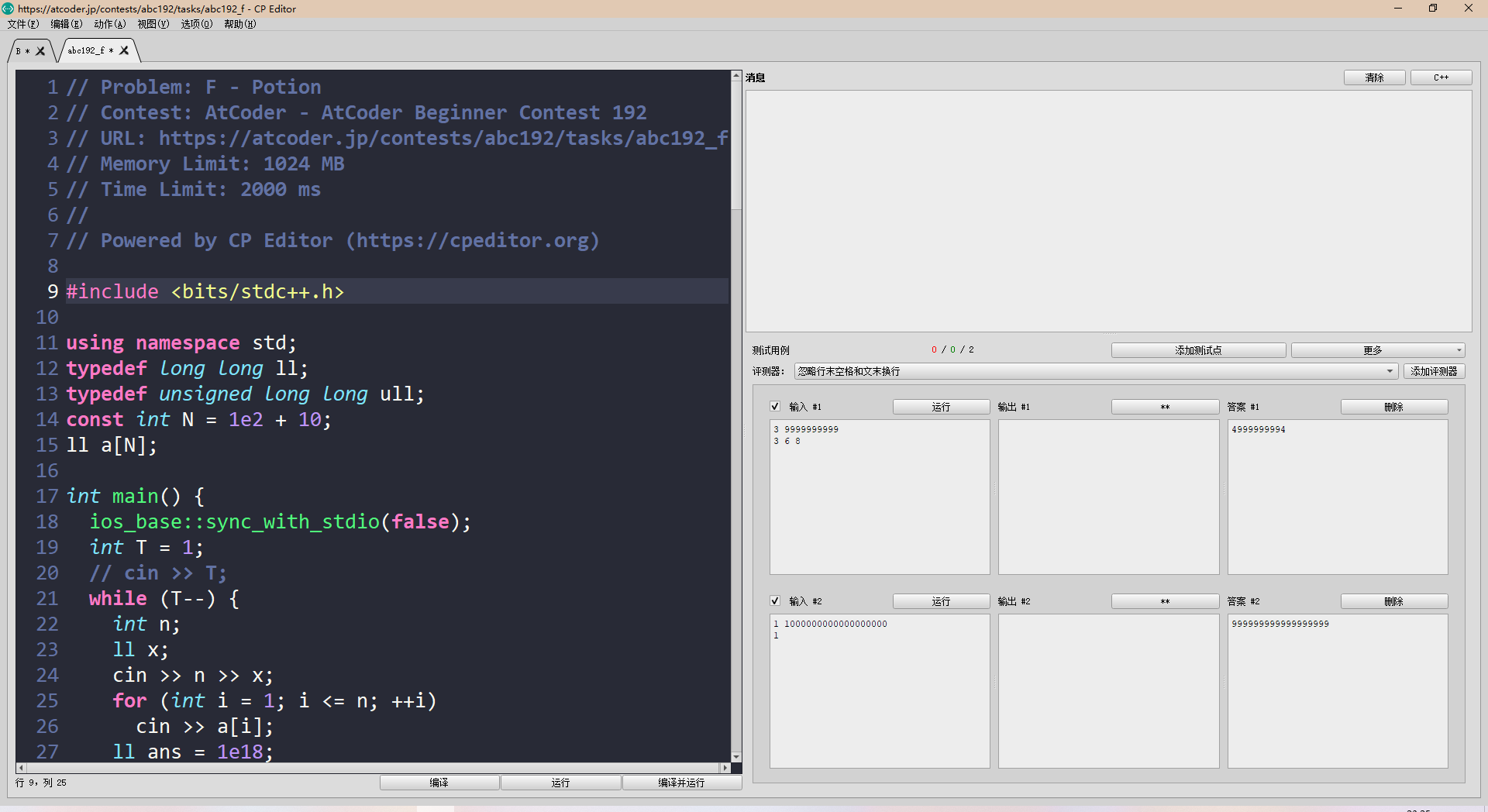Click the output #1 text area
Viewport: 1488px width, 812px height.
coord(1108,497)
